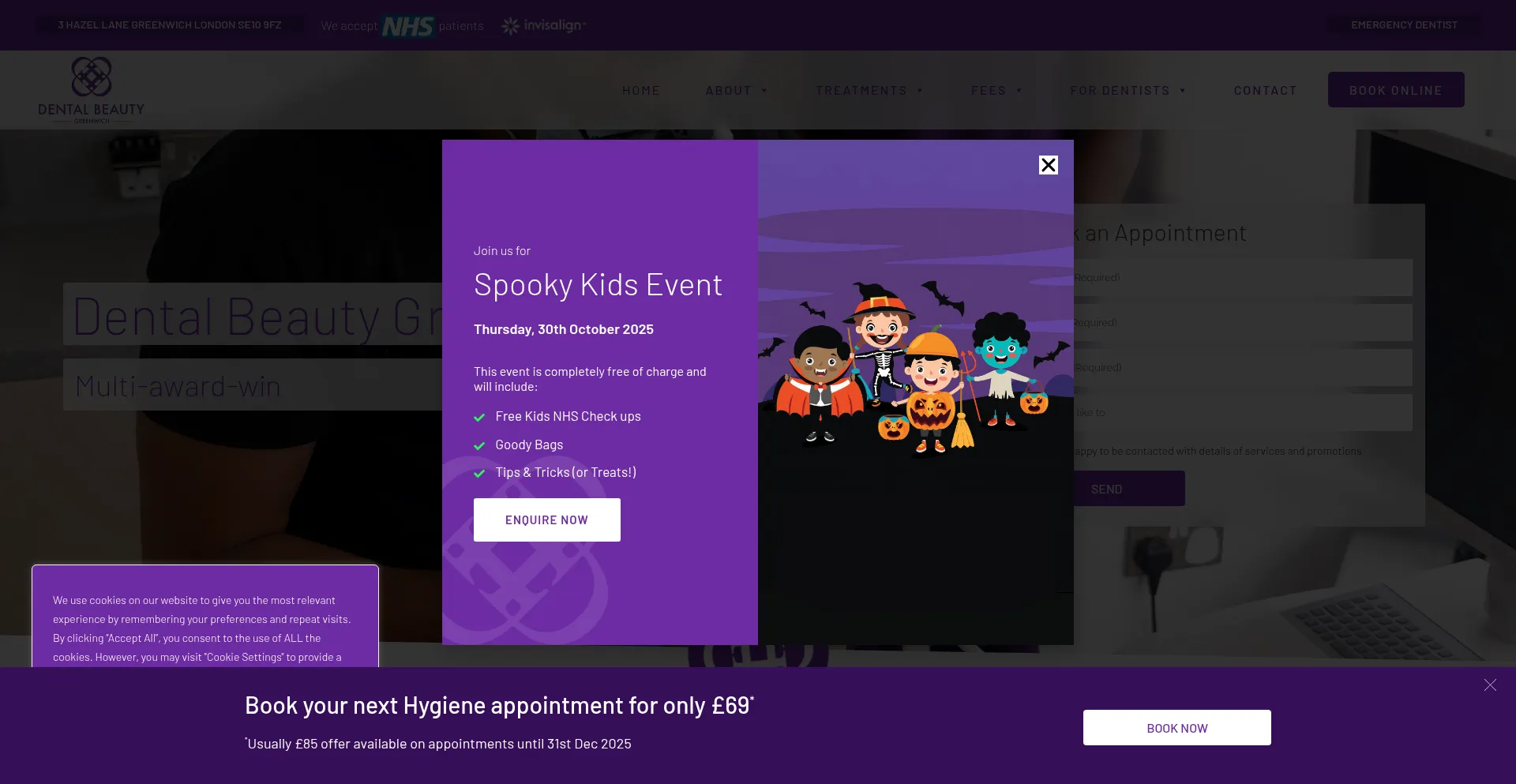The width and height of the screenshot is (1516, 784).
Task: Open the Contact menu item
Action: pos(1265,91)
